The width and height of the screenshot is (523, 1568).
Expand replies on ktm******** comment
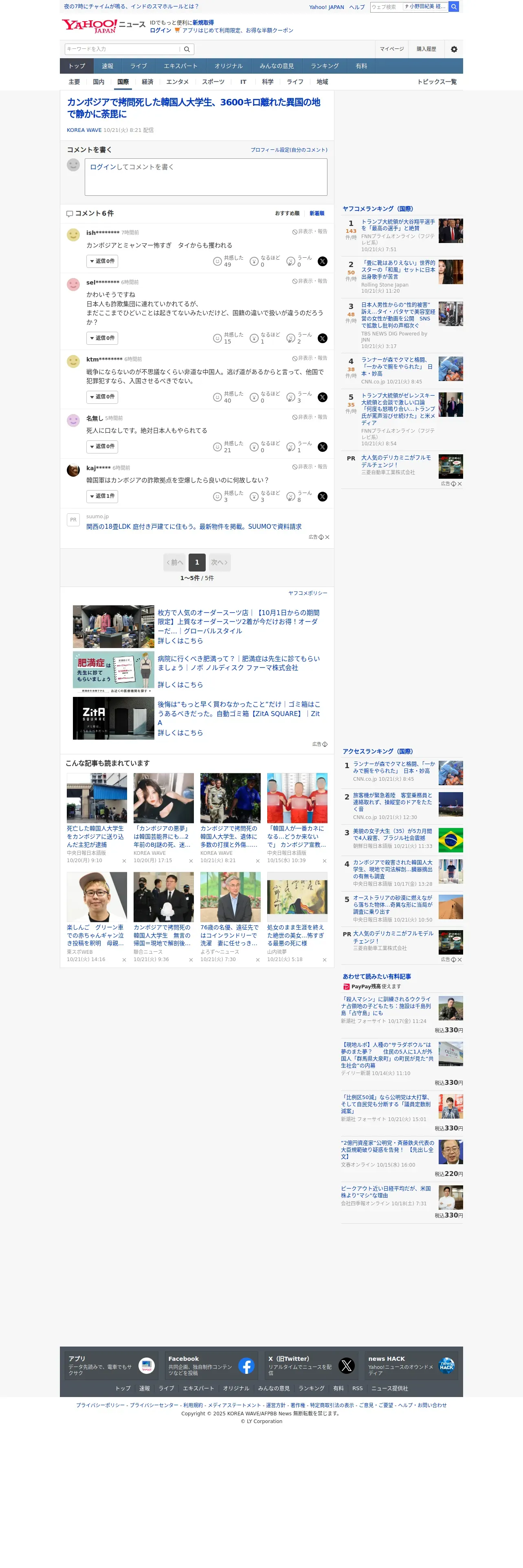(x=102, y=397)
